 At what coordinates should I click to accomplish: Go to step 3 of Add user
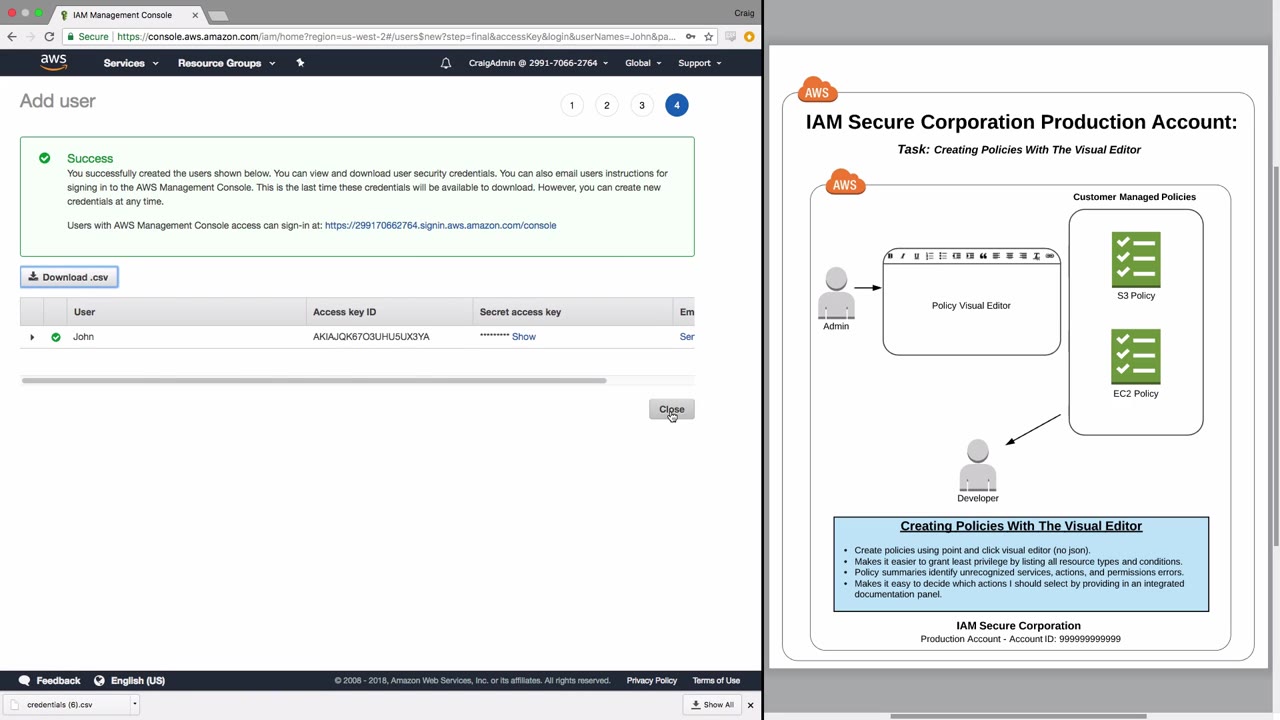click(x=642, y=105)
